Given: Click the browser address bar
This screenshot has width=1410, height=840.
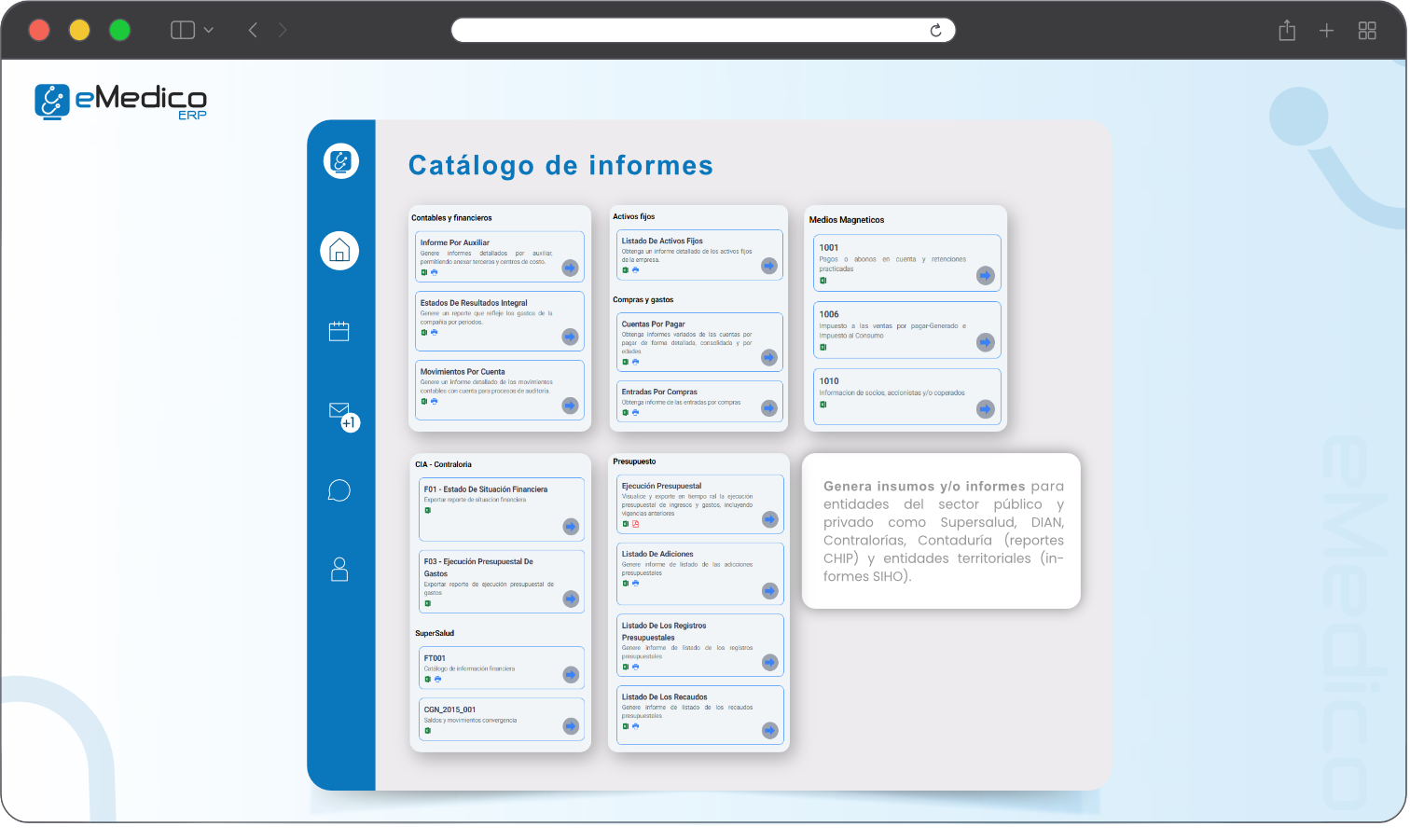Looking at the screenshot, I should click(x=703, y=30).
